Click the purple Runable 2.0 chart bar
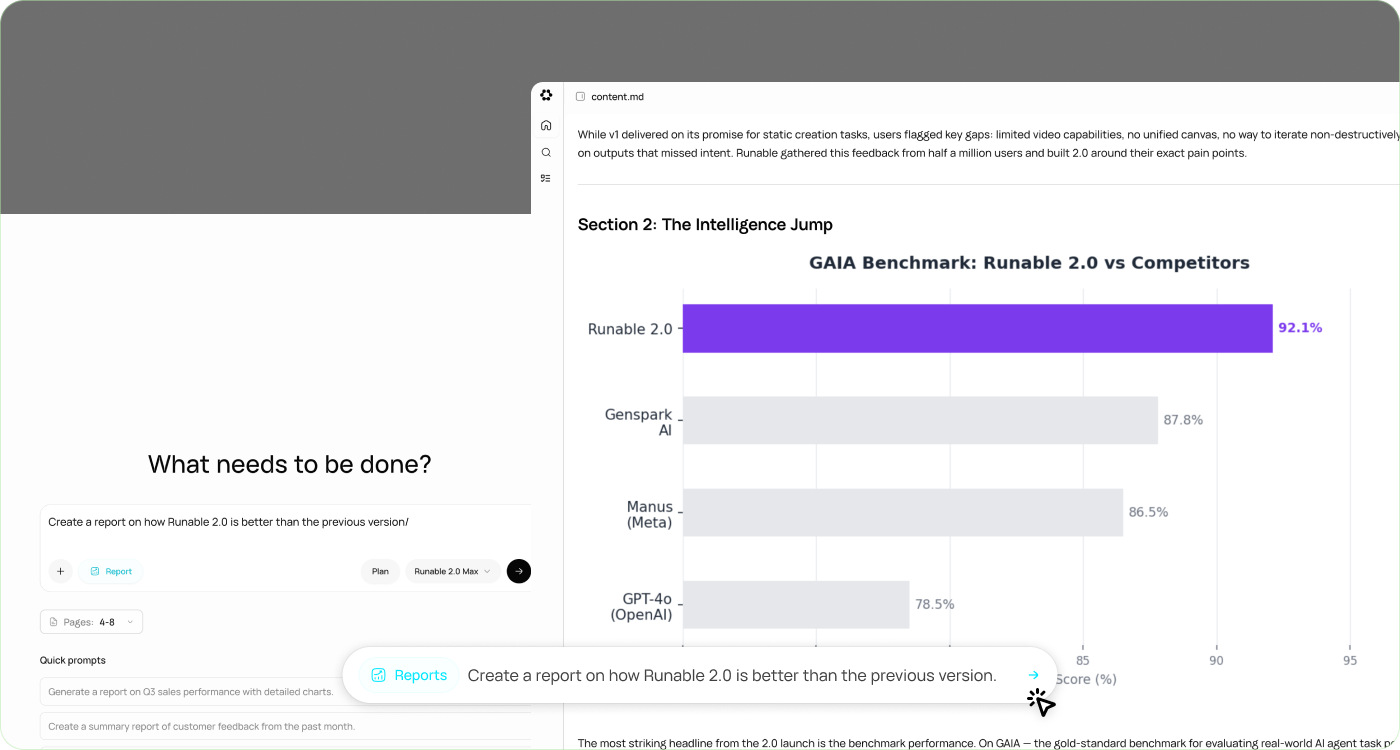Viewport: 1400px width, 750px height. click(976, 328)
